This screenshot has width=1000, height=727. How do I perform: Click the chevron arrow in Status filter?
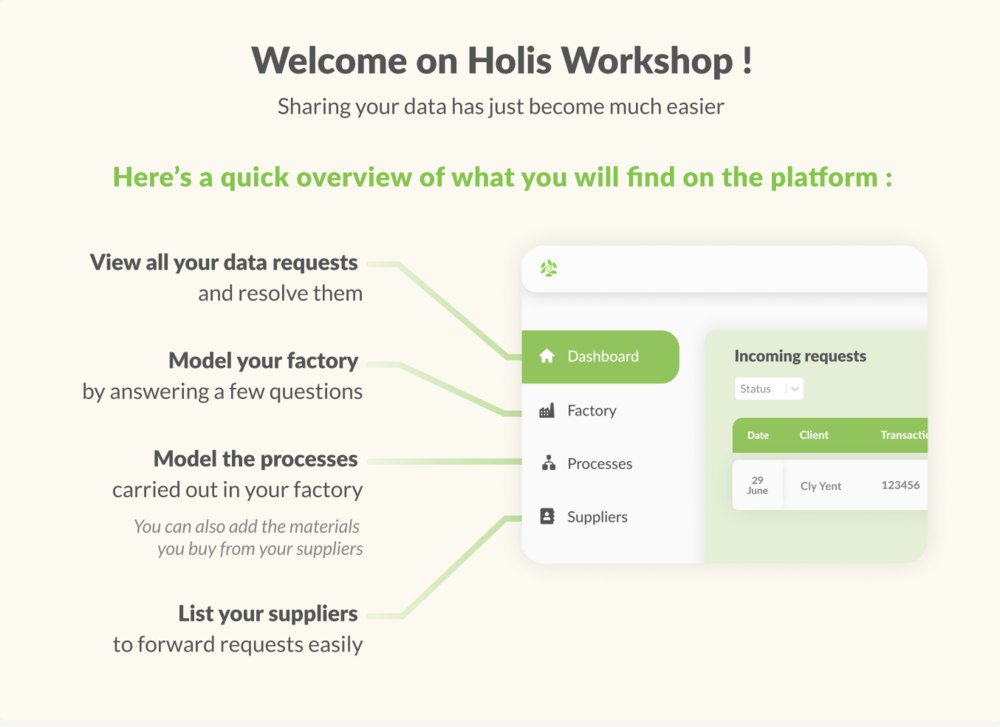point(793,389)
